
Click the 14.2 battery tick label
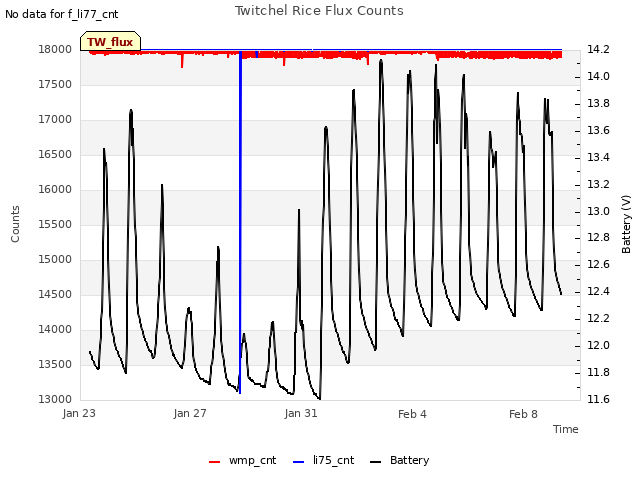598,50
